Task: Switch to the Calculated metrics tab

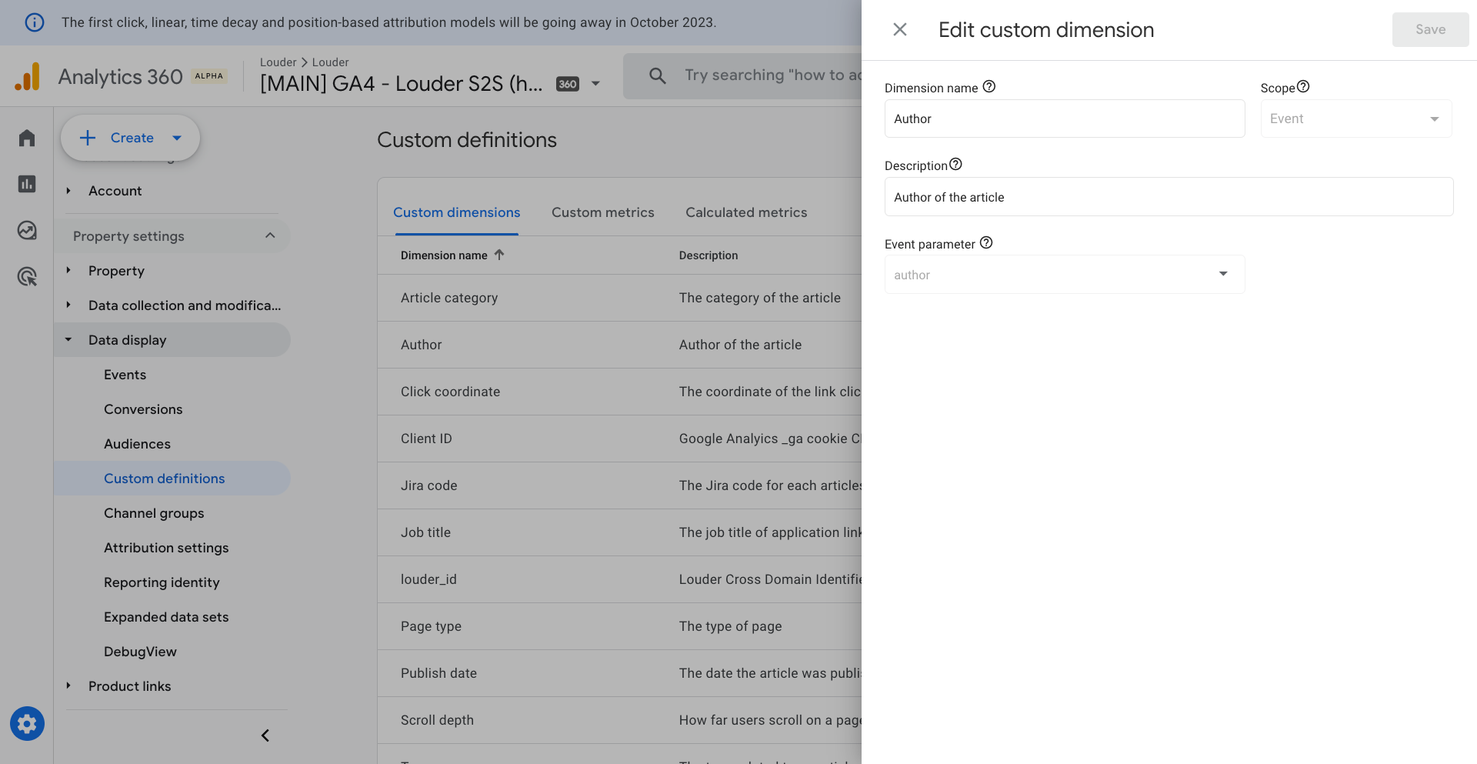Action: [x=746, y=212]
